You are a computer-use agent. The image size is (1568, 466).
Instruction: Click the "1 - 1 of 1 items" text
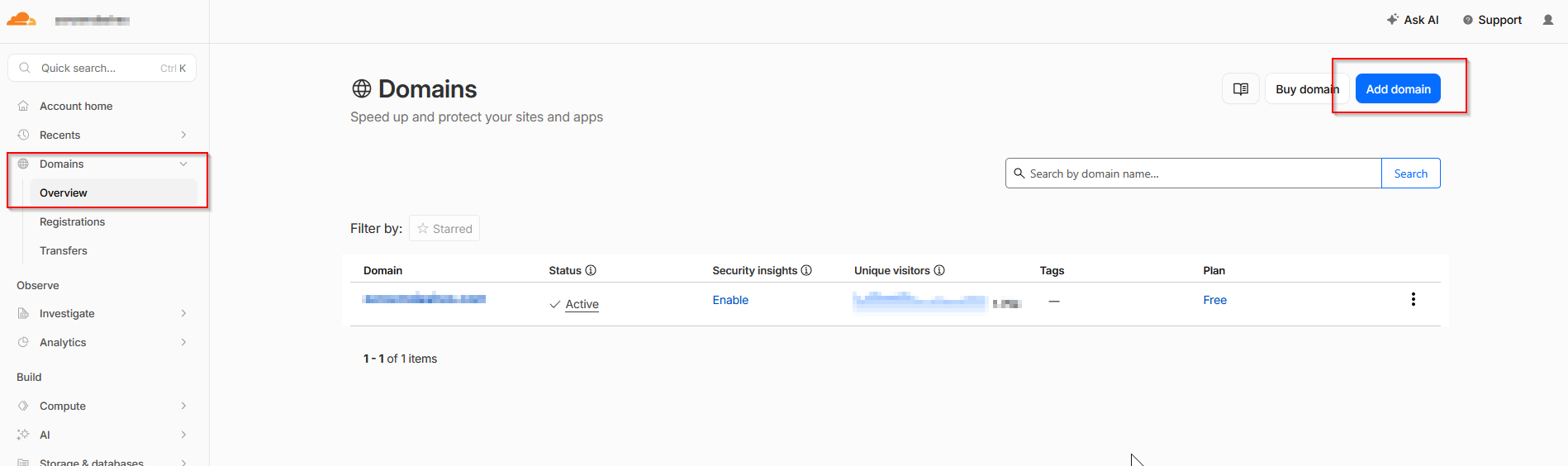400,359
